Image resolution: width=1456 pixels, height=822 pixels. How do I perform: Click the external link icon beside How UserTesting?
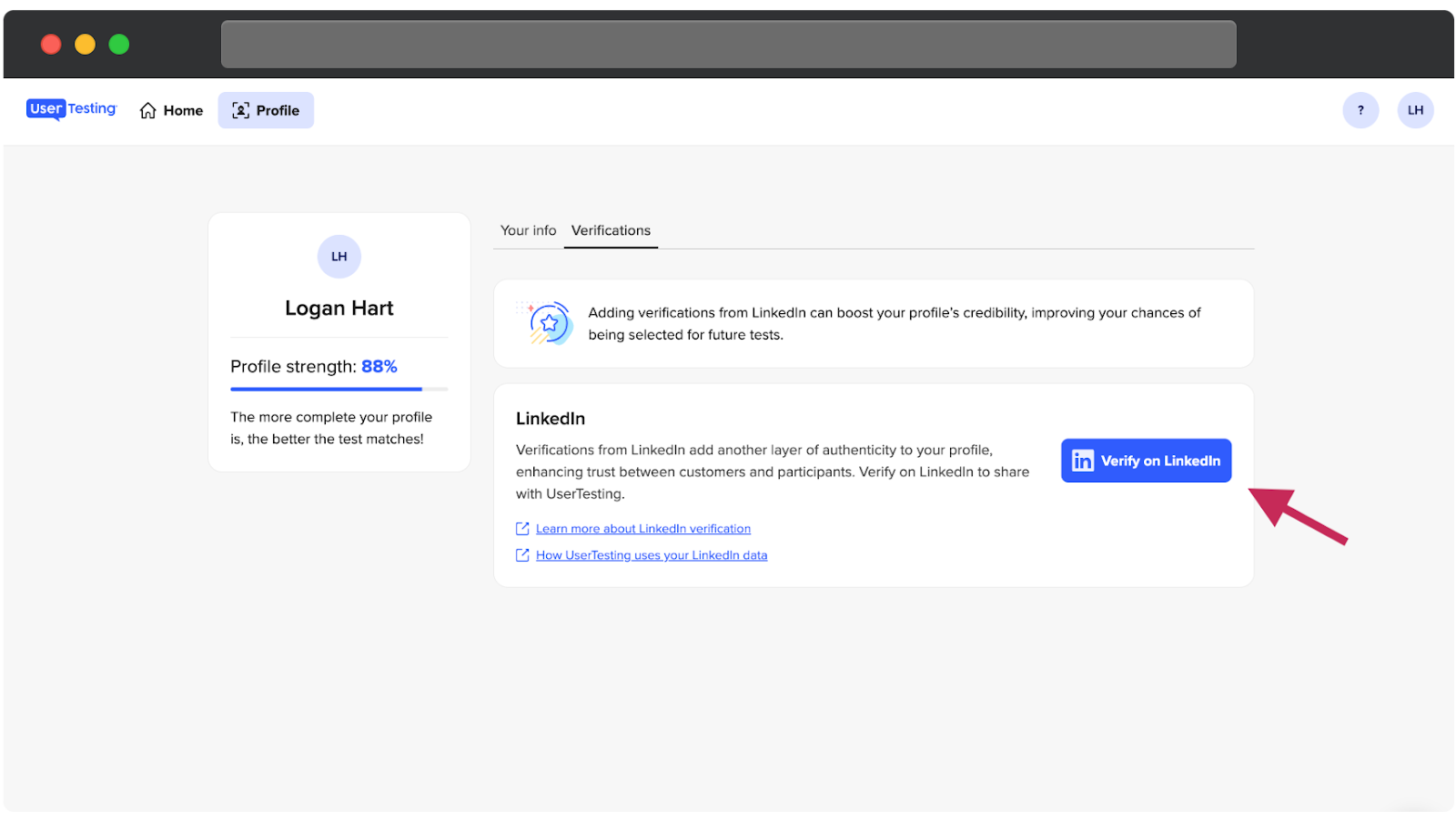[522, 555]
